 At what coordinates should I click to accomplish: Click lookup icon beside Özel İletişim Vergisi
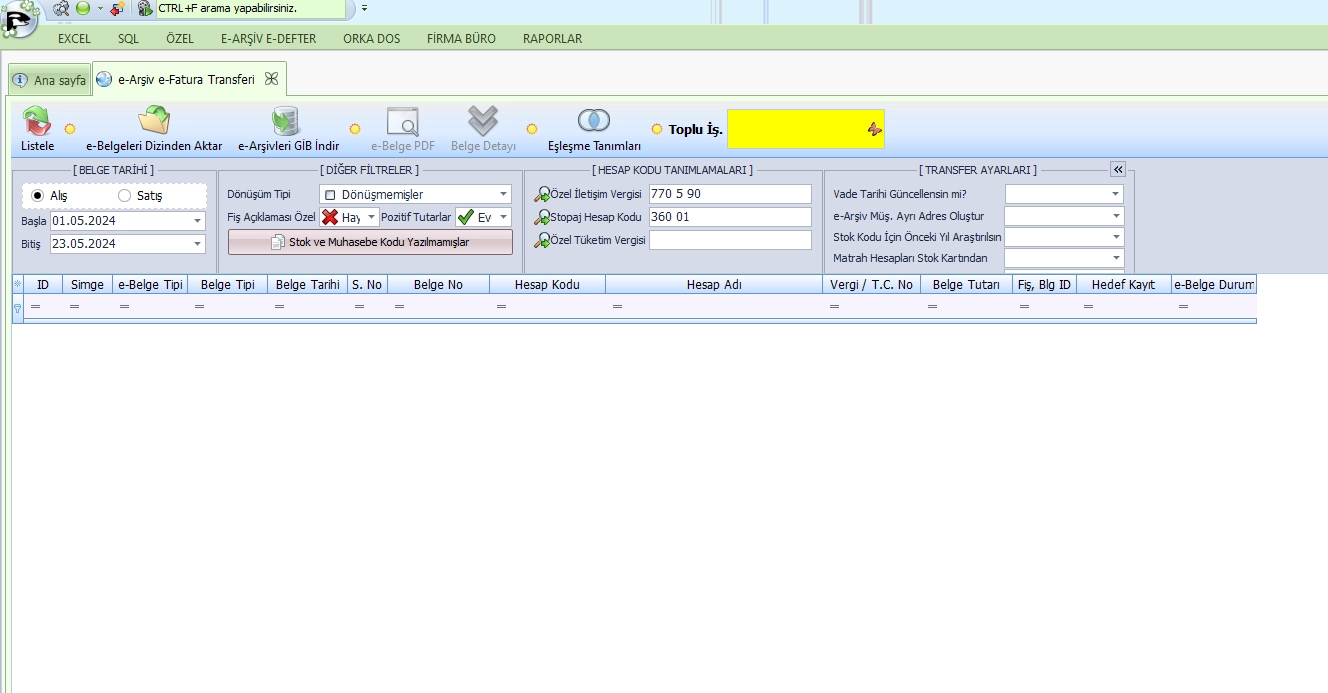(x=542, y=194)
